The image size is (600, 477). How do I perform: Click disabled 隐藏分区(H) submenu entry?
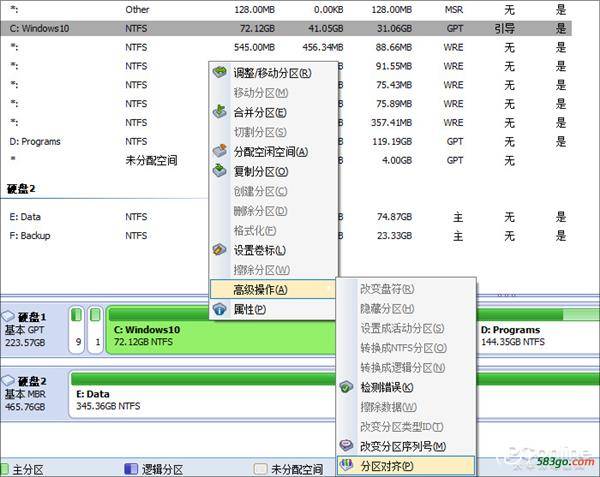[x=406, y=308]
